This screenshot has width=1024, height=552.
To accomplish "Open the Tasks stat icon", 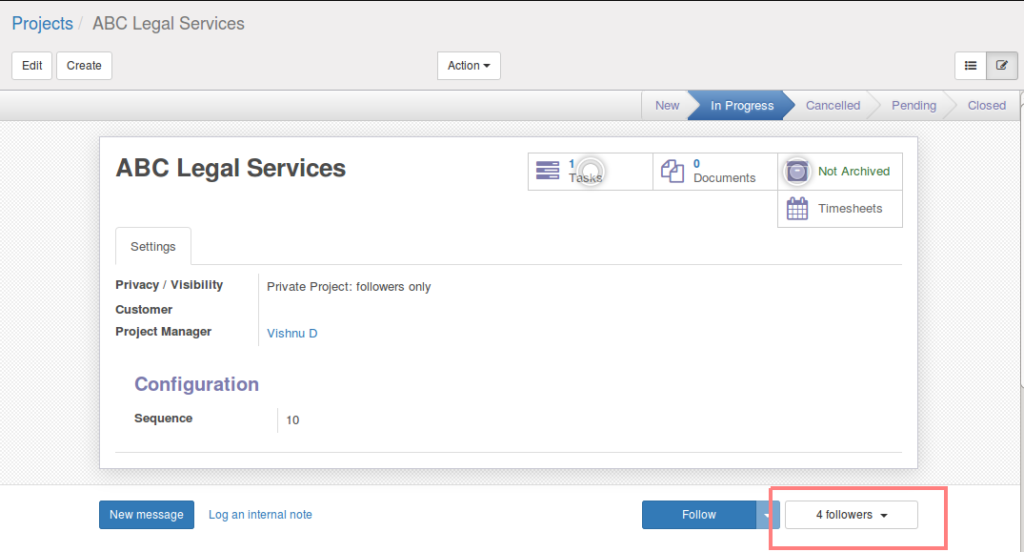I will pyautogui.click(x=547, y=170).
